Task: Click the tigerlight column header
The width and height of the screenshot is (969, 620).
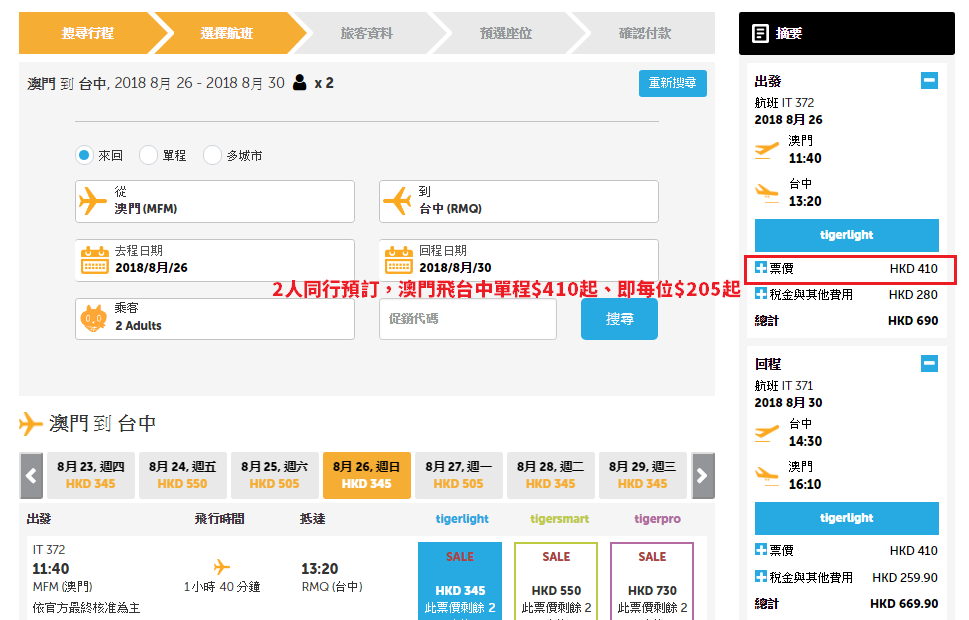Action: [x=462, y=519]
